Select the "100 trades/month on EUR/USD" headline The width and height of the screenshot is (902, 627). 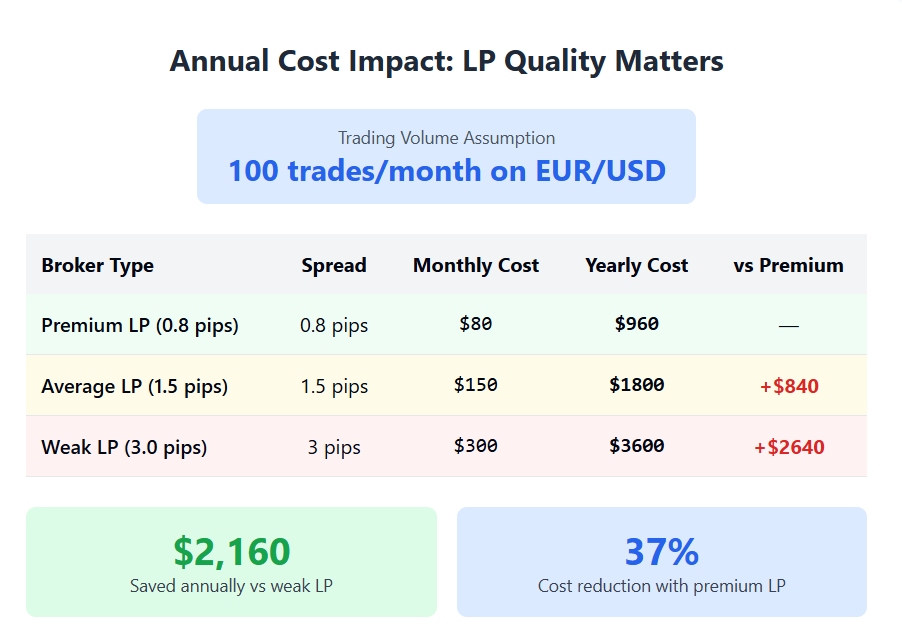tap(446, 171)
